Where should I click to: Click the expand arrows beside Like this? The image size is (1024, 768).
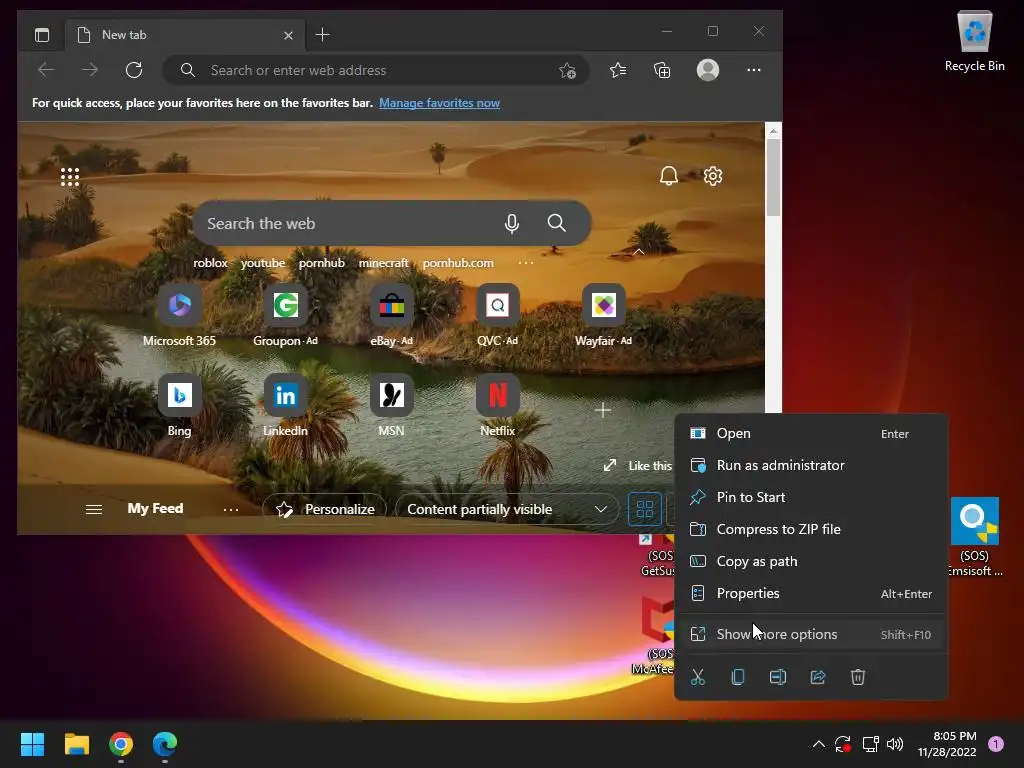pyautogui.click(x=609, y=465)
